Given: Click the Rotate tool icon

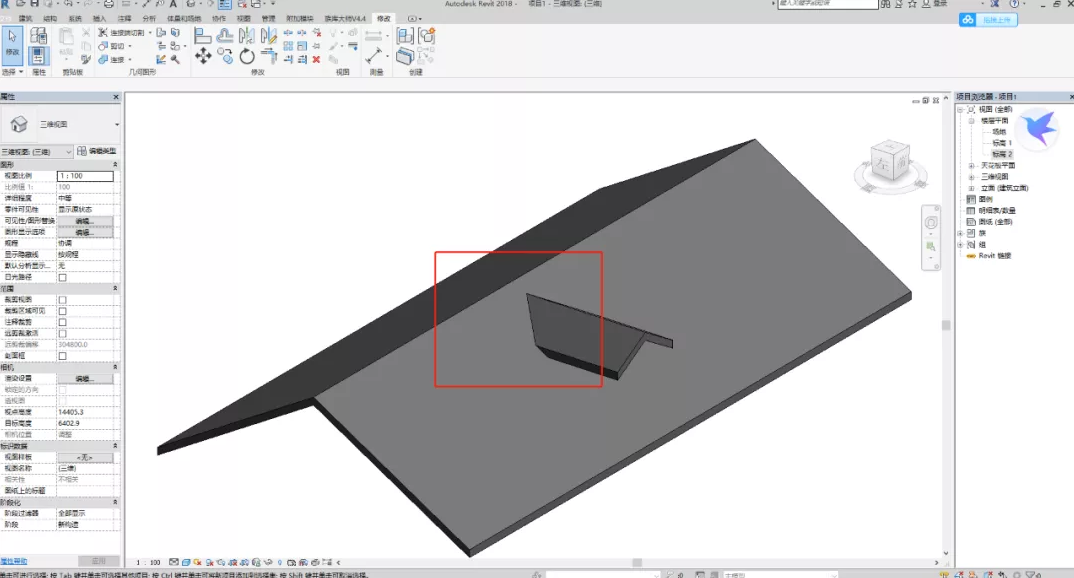Looking at the screenshot, I should click(247, 57).
